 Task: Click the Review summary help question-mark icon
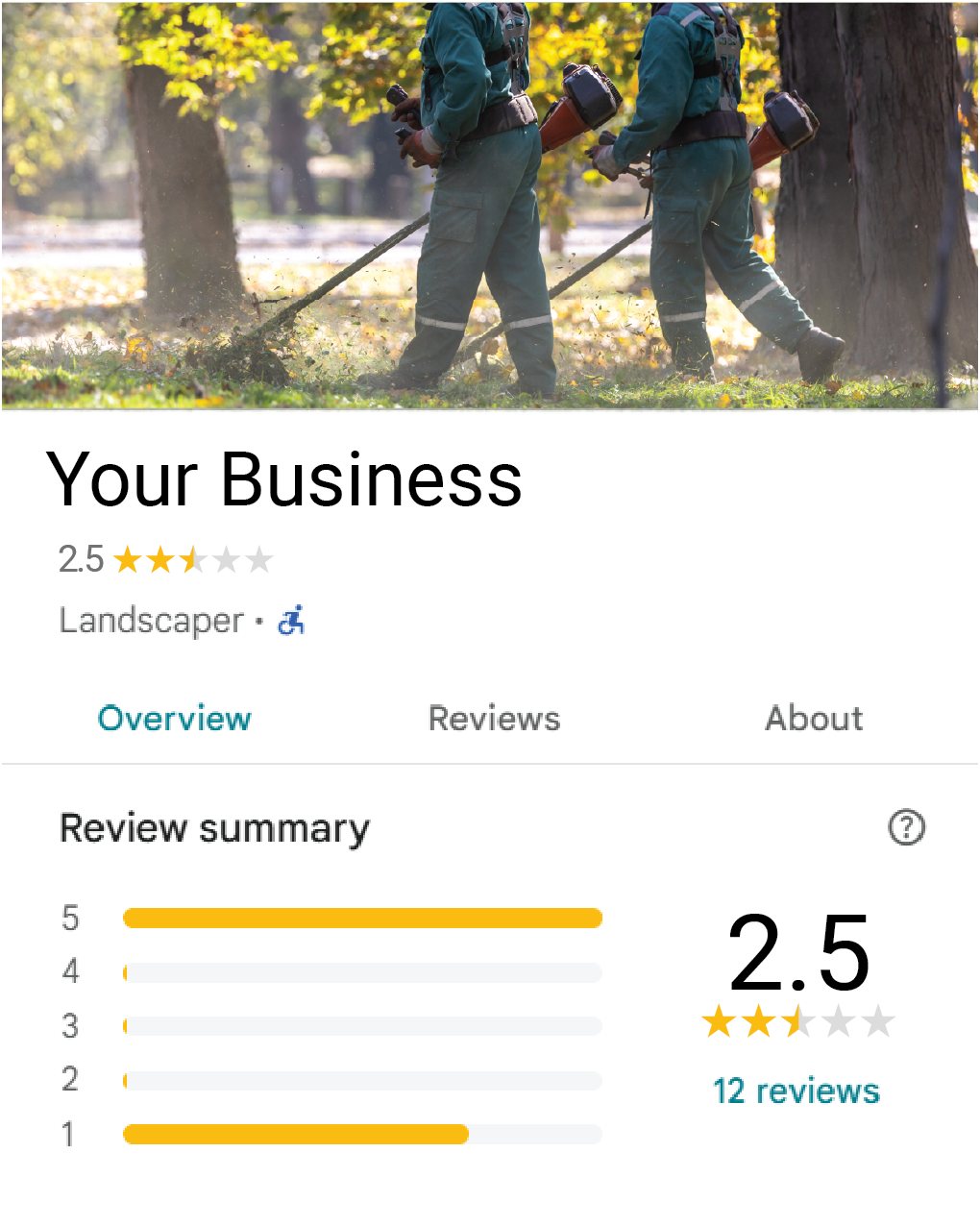point(906,827)
